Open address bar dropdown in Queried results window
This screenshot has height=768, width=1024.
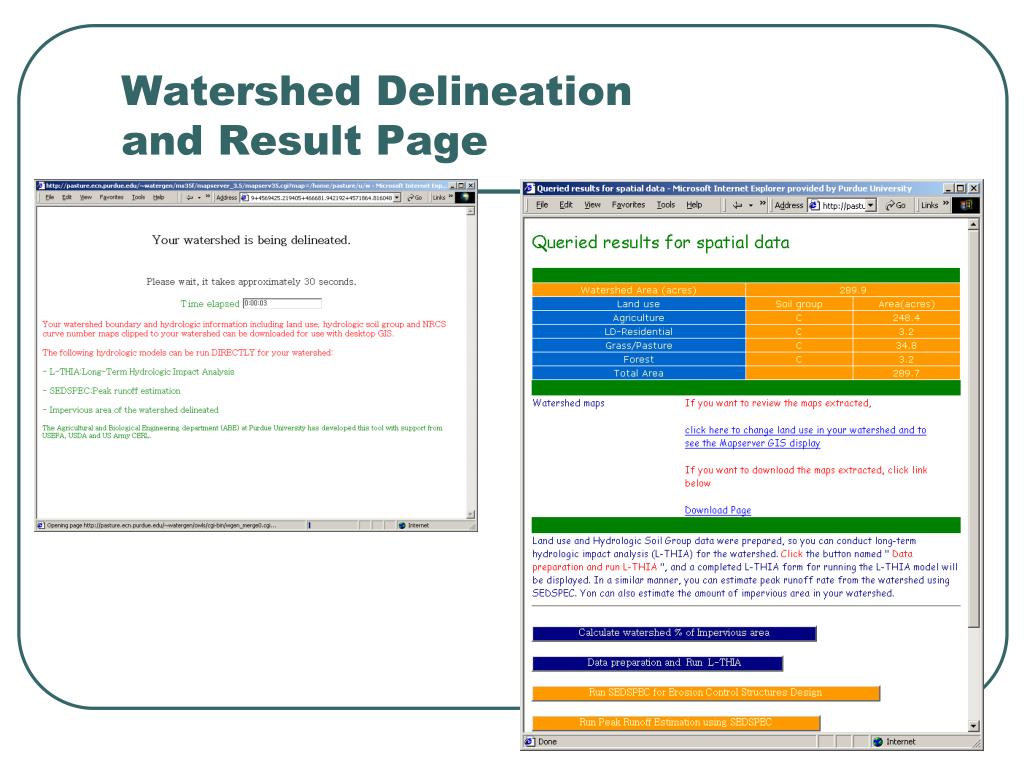tap(871, 206)
